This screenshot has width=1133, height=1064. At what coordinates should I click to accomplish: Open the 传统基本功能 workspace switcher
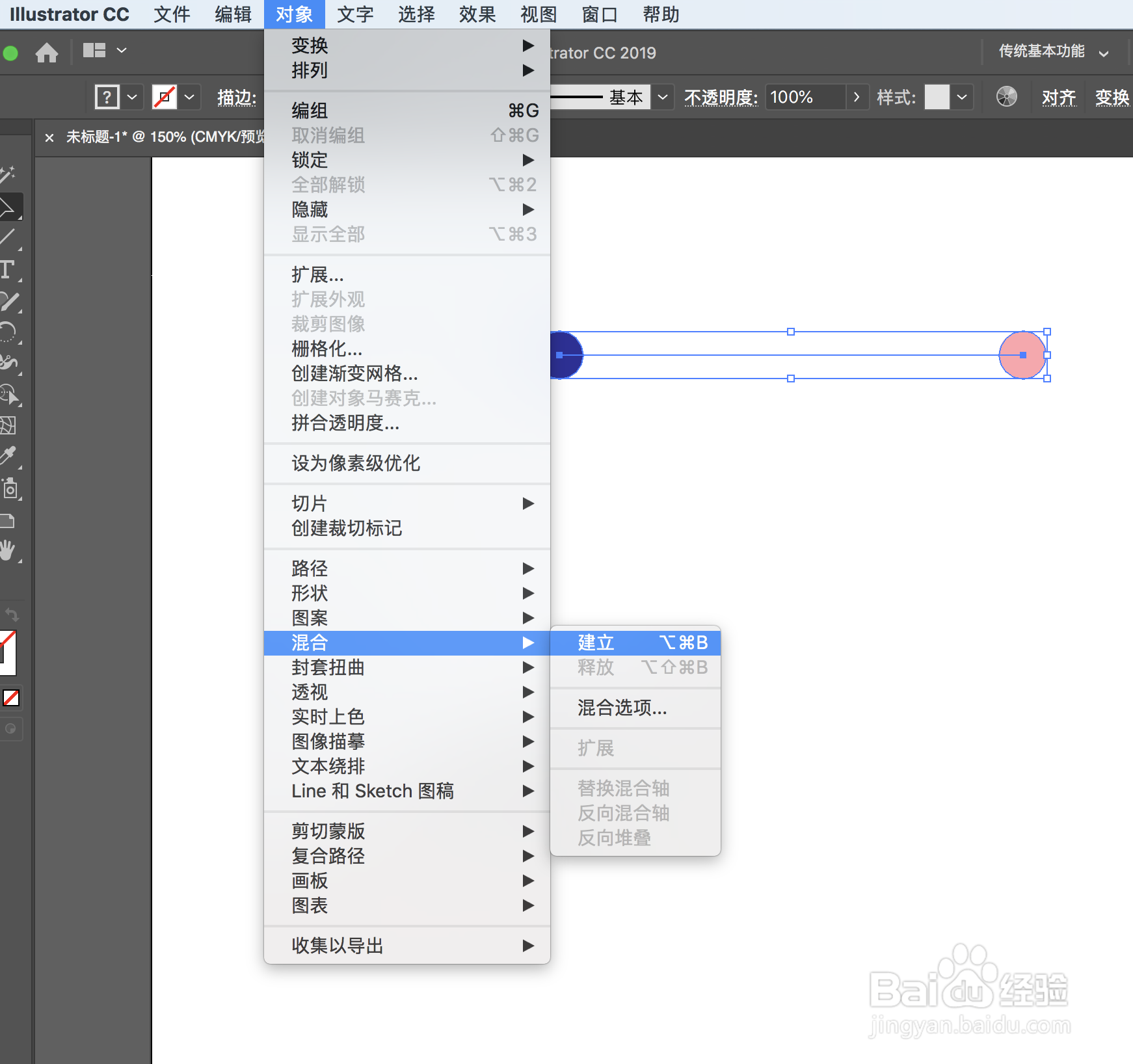[1053, 51]
